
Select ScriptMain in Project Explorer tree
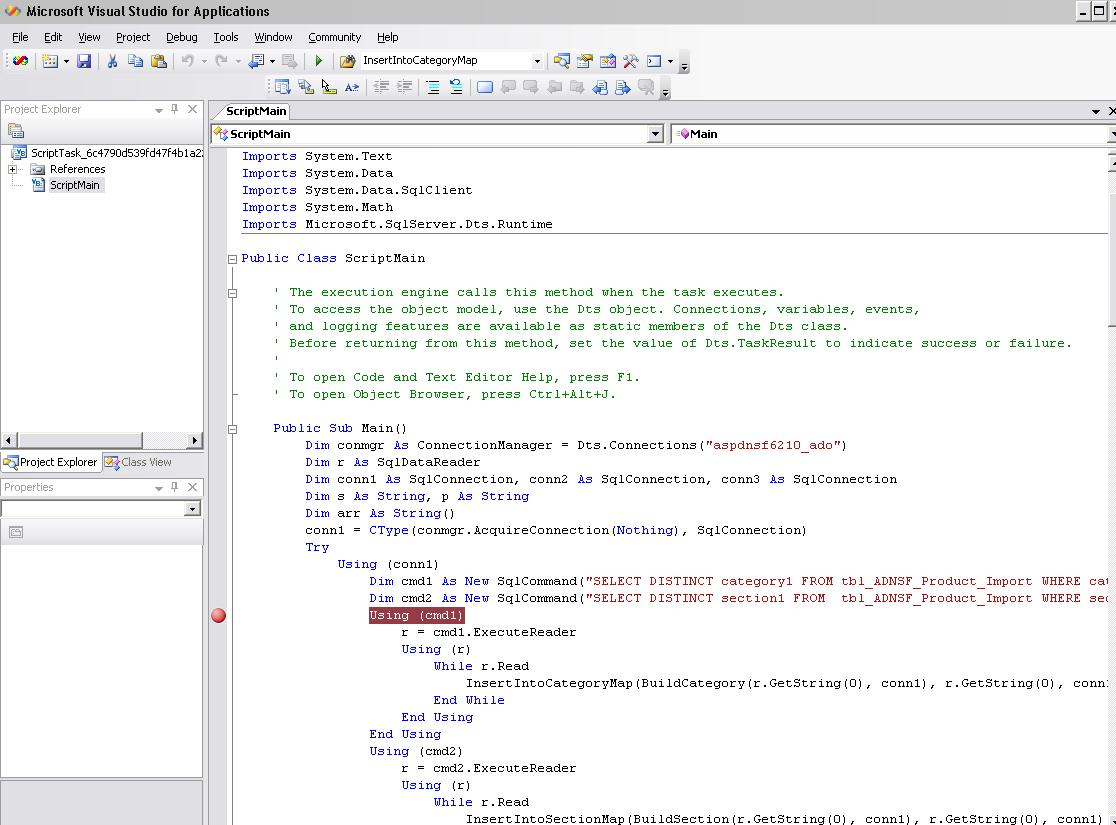[x=75, y=185]
